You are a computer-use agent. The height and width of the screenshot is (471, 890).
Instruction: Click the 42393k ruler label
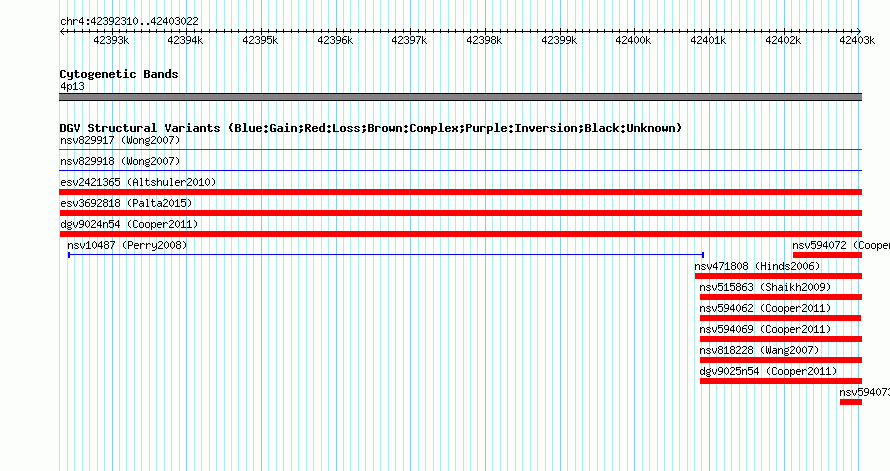[111, 40]
